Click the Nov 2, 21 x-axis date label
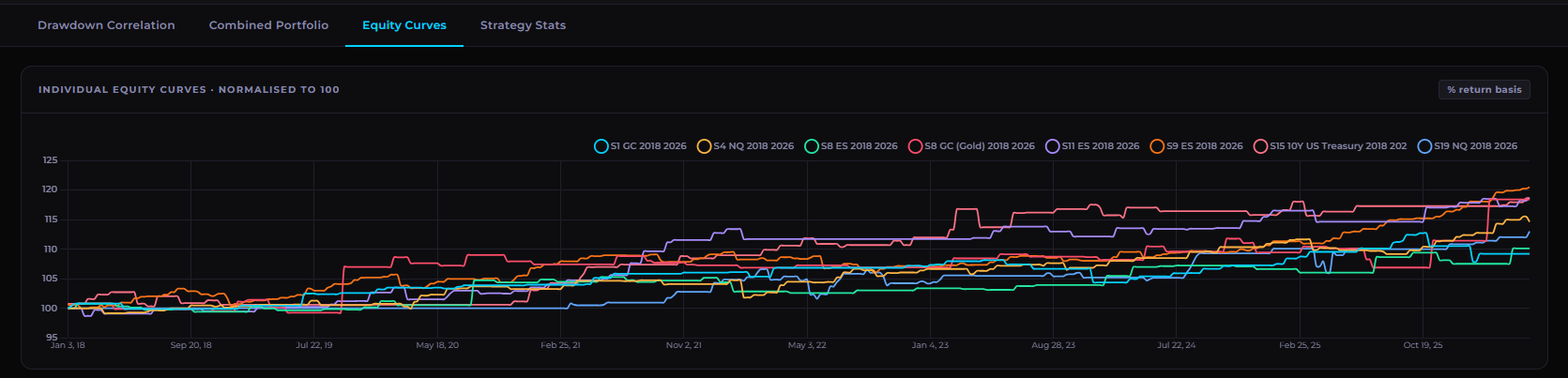The height and width of the screenshot is (378, 1568). pyautogui.click(x=683, y=345)
